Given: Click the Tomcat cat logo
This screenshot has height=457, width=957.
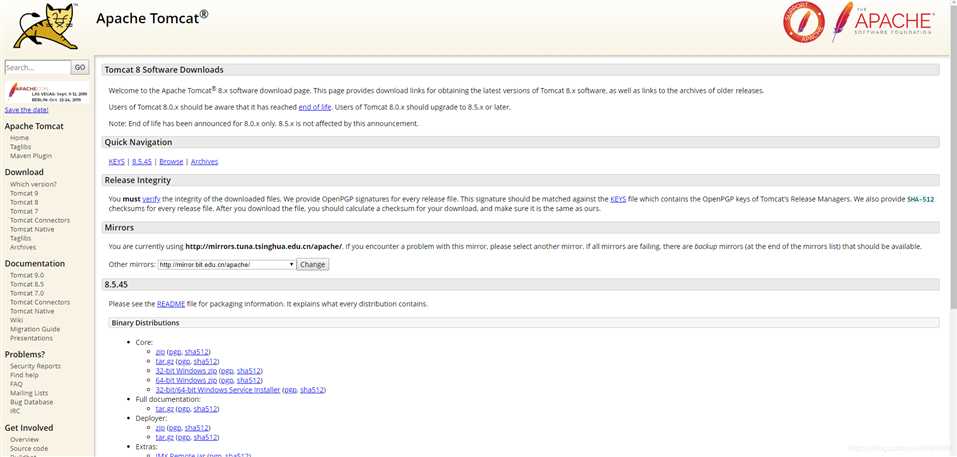Looking at the screenshot, I should click(46, 26).
